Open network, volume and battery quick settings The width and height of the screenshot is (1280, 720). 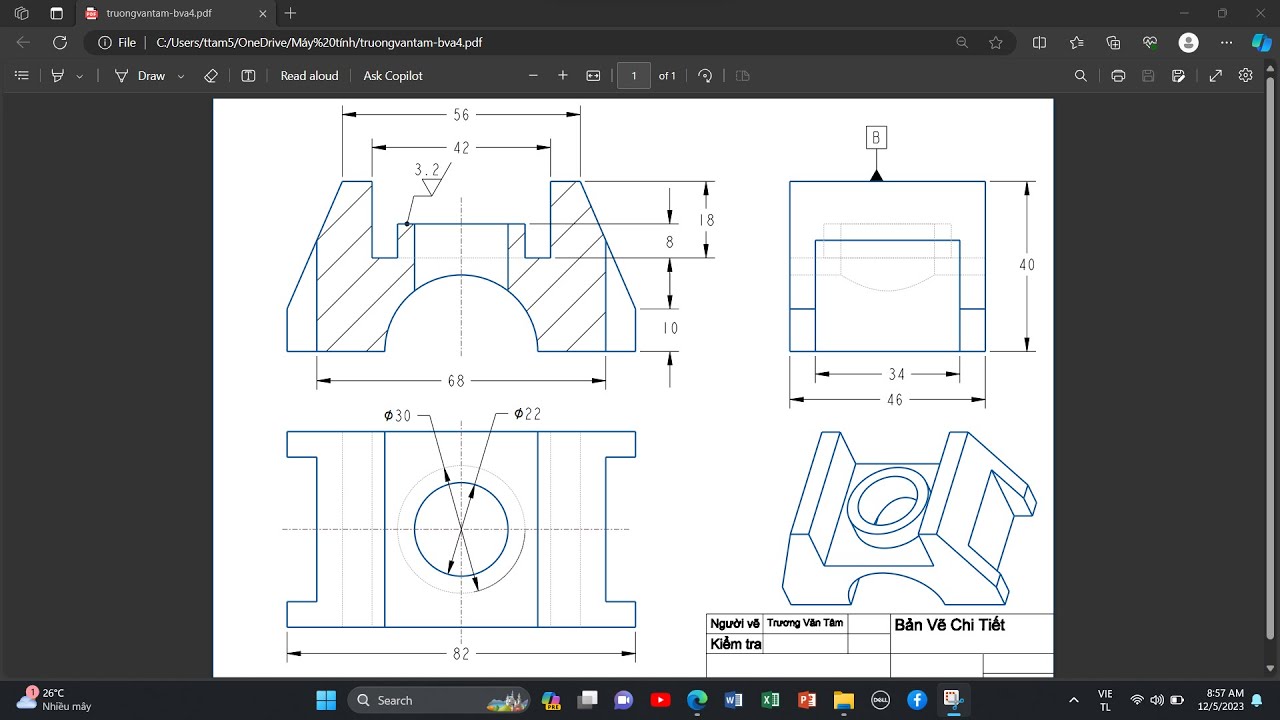point(1157,700)
